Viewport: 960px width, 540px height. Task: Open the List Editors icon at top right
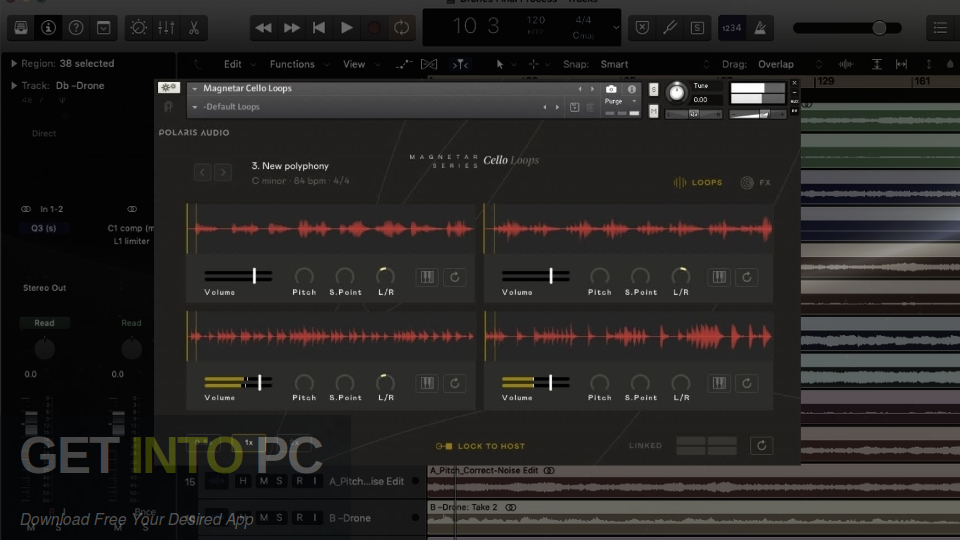coord(940,28)
